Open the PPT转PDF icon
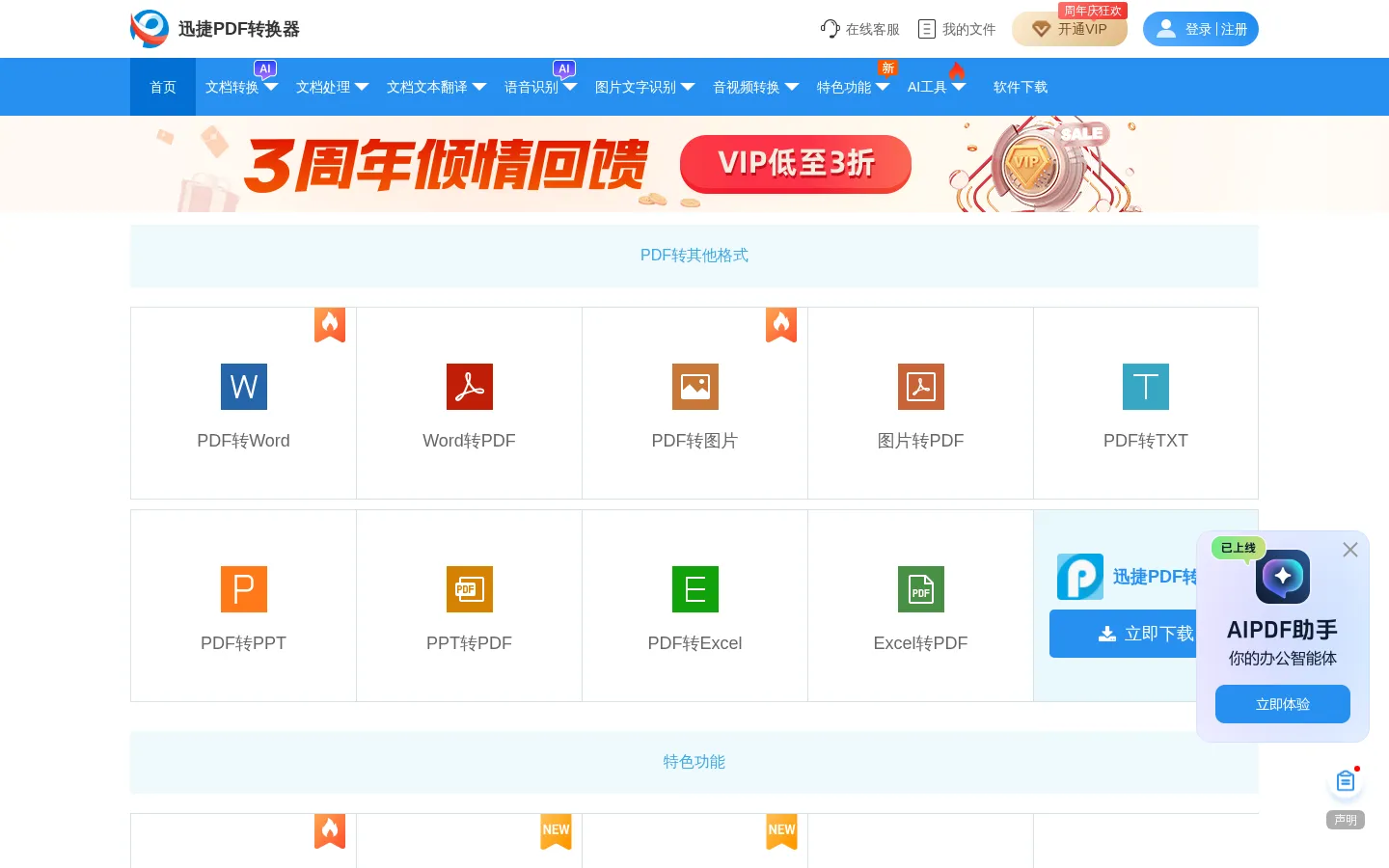The width and height of the screenshot is (1389, 868). click(470, 589)
